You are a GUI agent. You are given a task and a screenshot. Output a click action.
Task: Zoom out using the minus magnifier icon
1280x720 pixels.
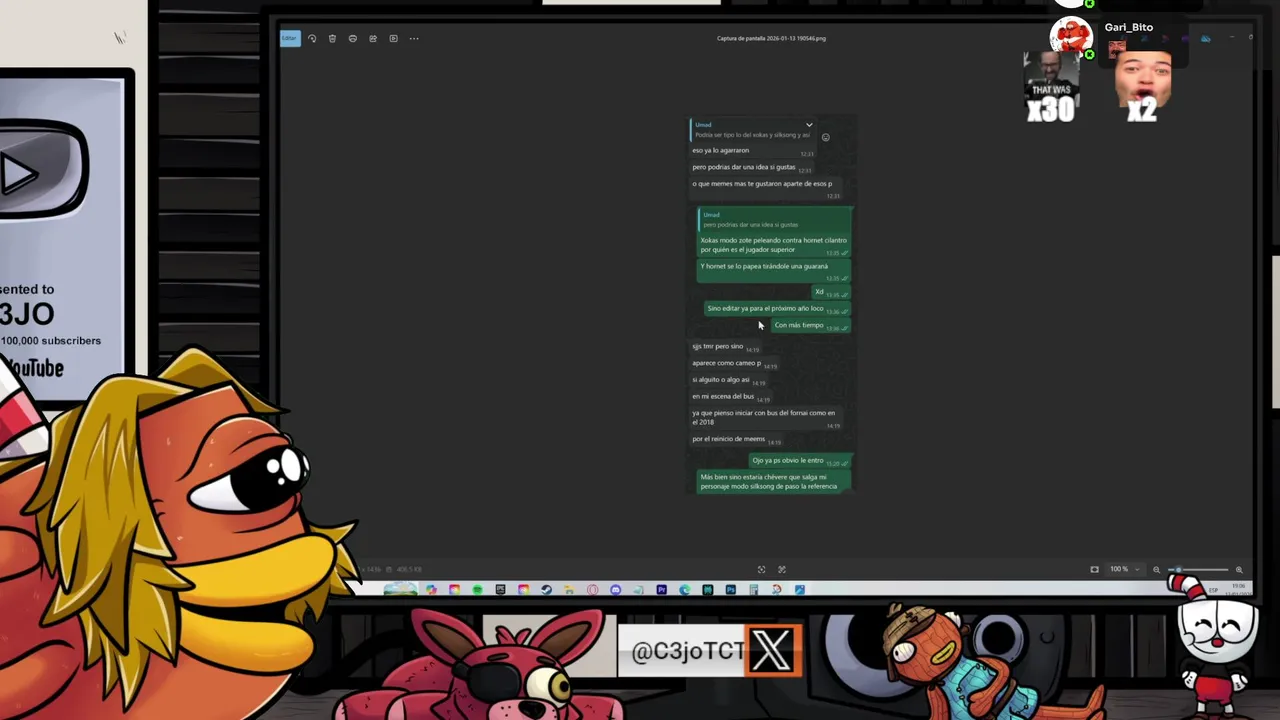[1157, 569]
